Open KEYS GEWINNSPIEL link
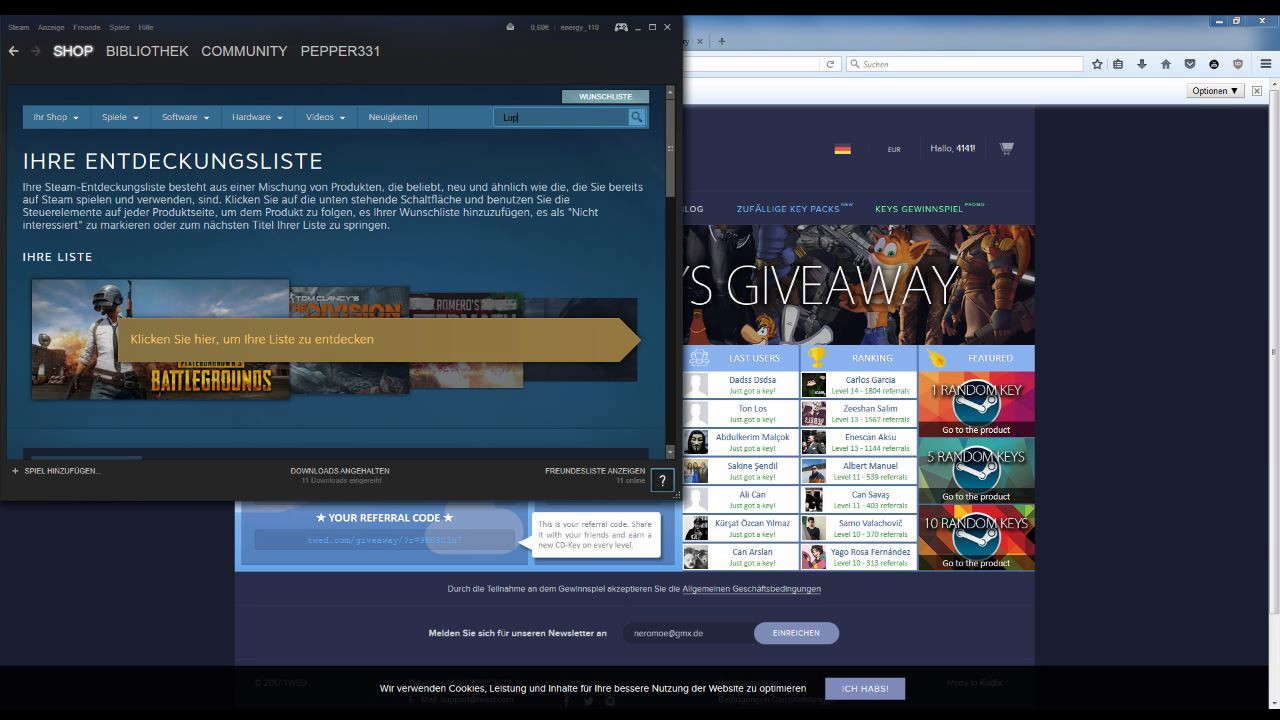Image resolution: width=1280 pixels, height=720 pixels. (918, 209)
